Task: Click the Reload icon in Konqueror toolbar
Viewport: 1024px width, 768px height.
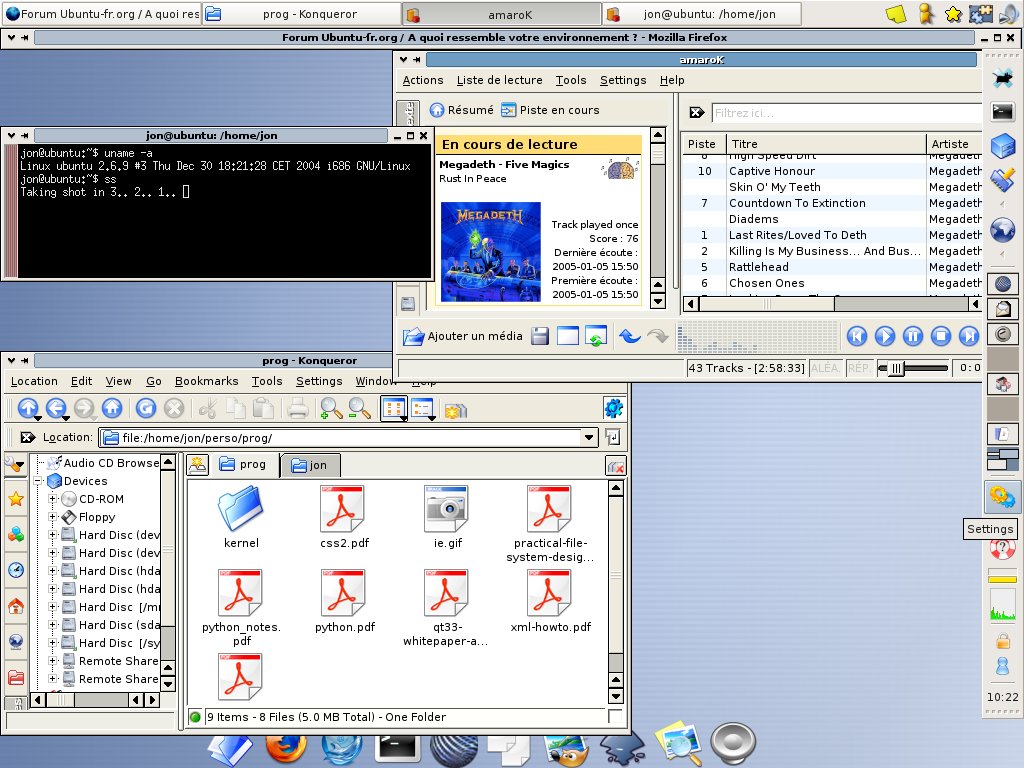Action: click(146, 408)
